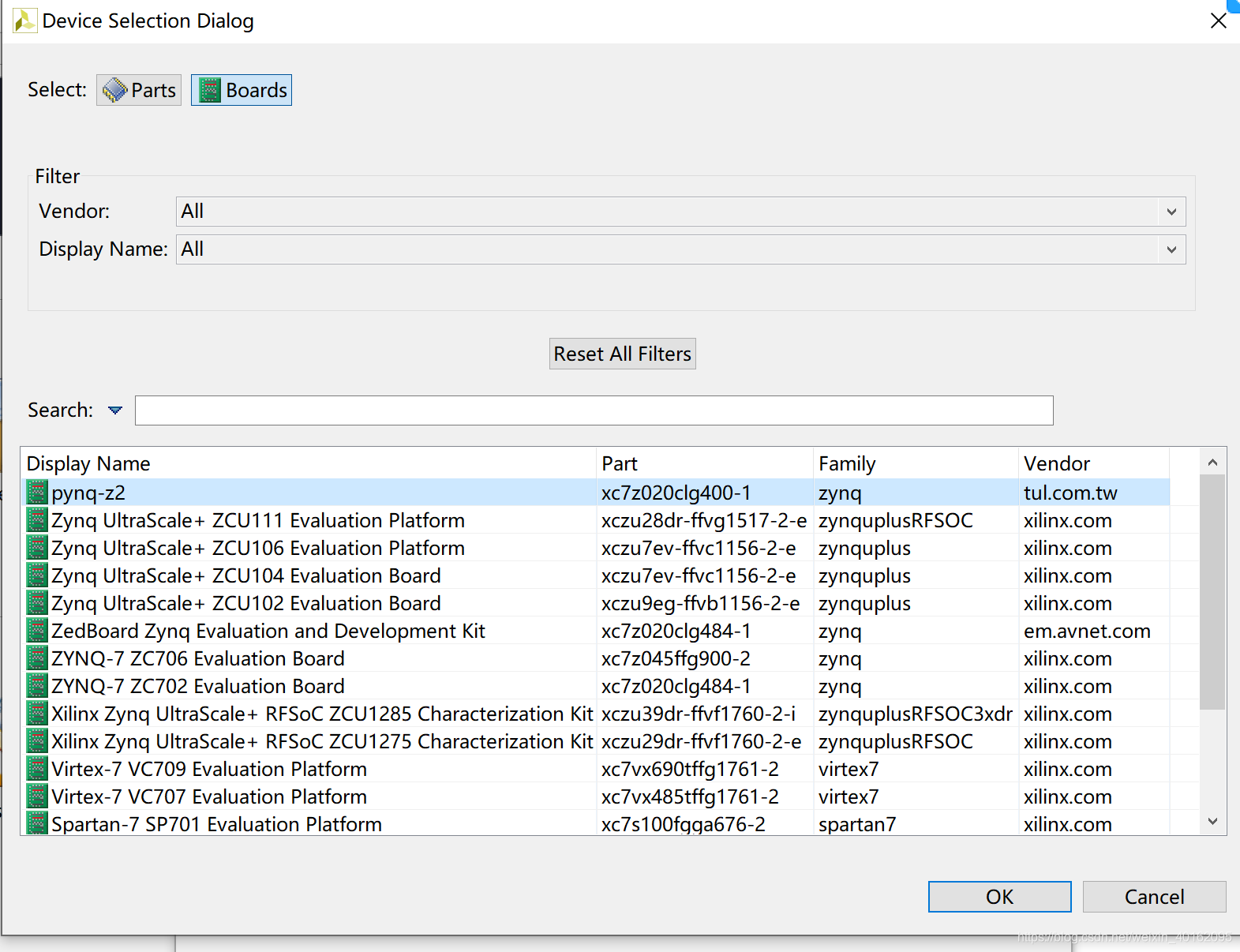The image size is (1240, 952).
Task: Click family cell zynquplusRFSOC3xdr
Action: pyautogui.click(x=916, y=714)
